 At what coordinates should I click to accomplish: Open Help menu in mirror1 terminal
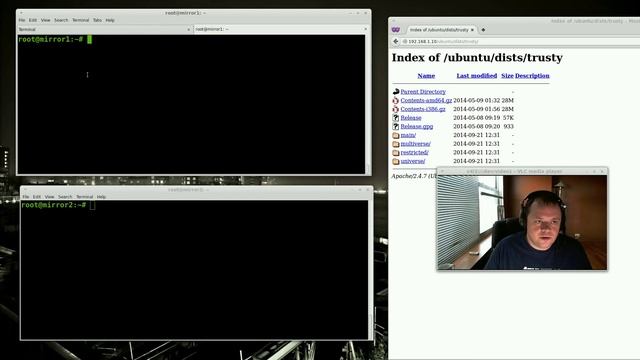[110, 20]
